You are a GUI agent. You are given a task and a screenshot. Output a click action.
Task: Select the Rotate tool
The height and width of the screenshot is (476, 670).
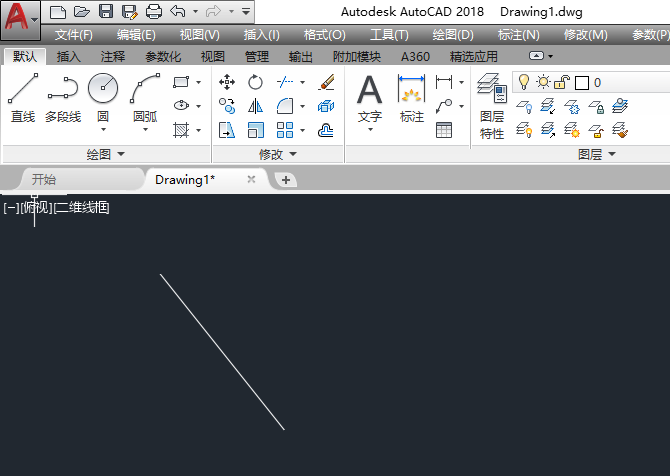pos(256,82)
